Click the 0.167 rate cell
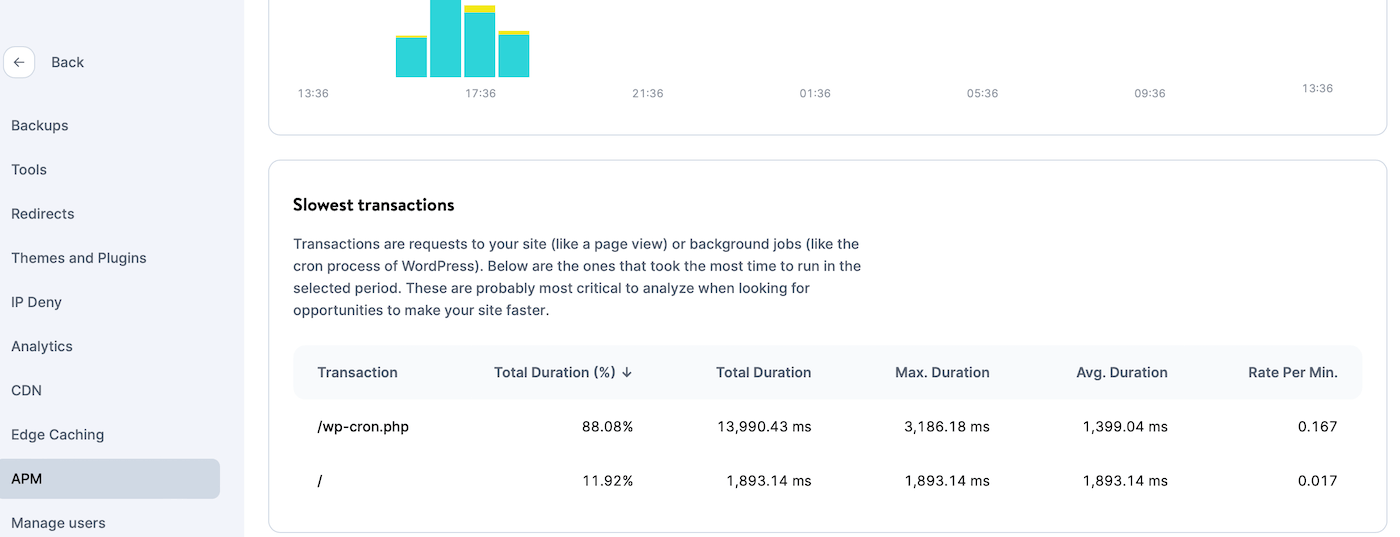The image size is (1400, 537). (x=1318, y=426)
